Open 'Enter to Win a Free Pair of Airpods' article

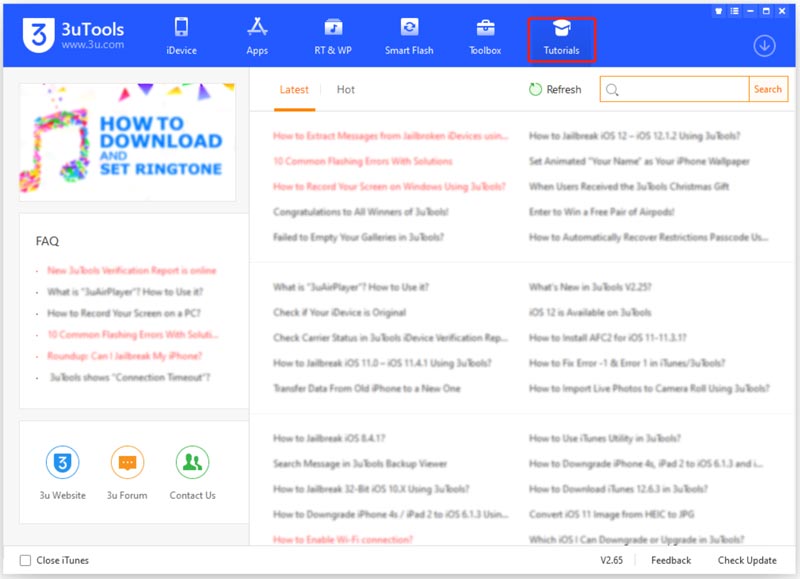[602, 212]
